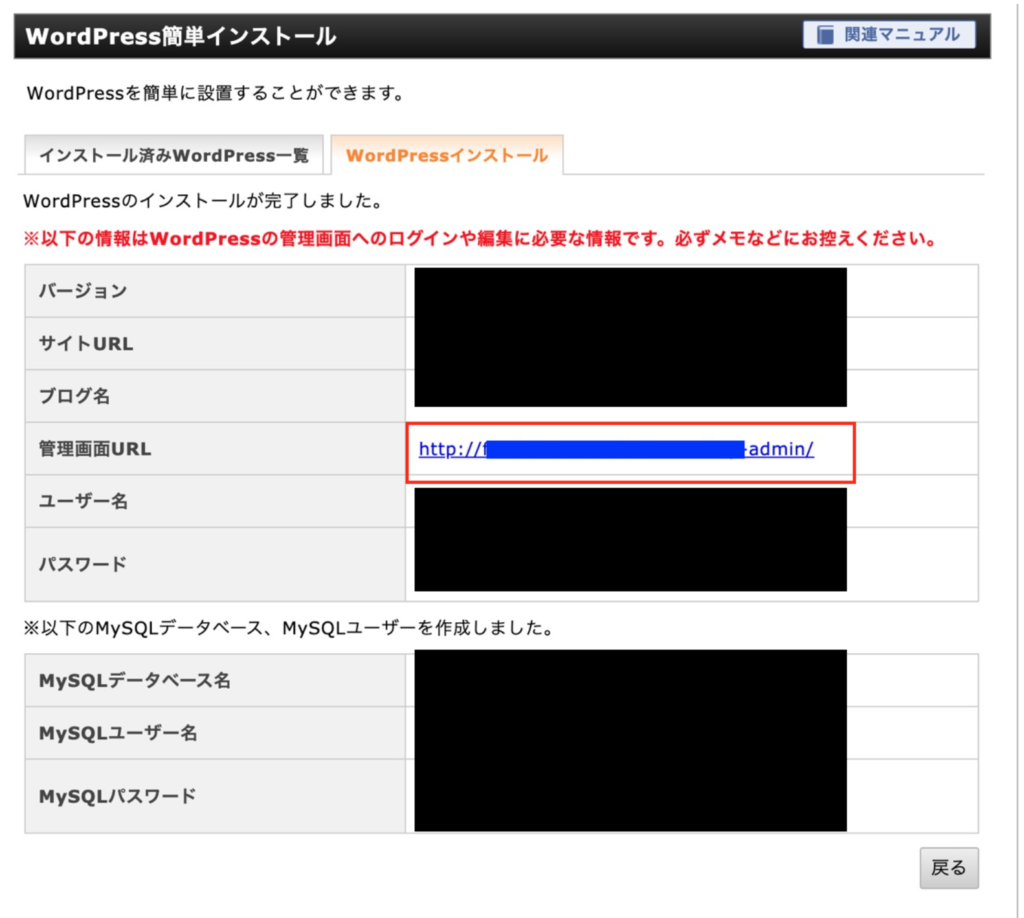Image resolution: width=1024 pixels, height=918 pixels.
Task: Click the WordPressのインストールが完了しました message
Action: 203,200
